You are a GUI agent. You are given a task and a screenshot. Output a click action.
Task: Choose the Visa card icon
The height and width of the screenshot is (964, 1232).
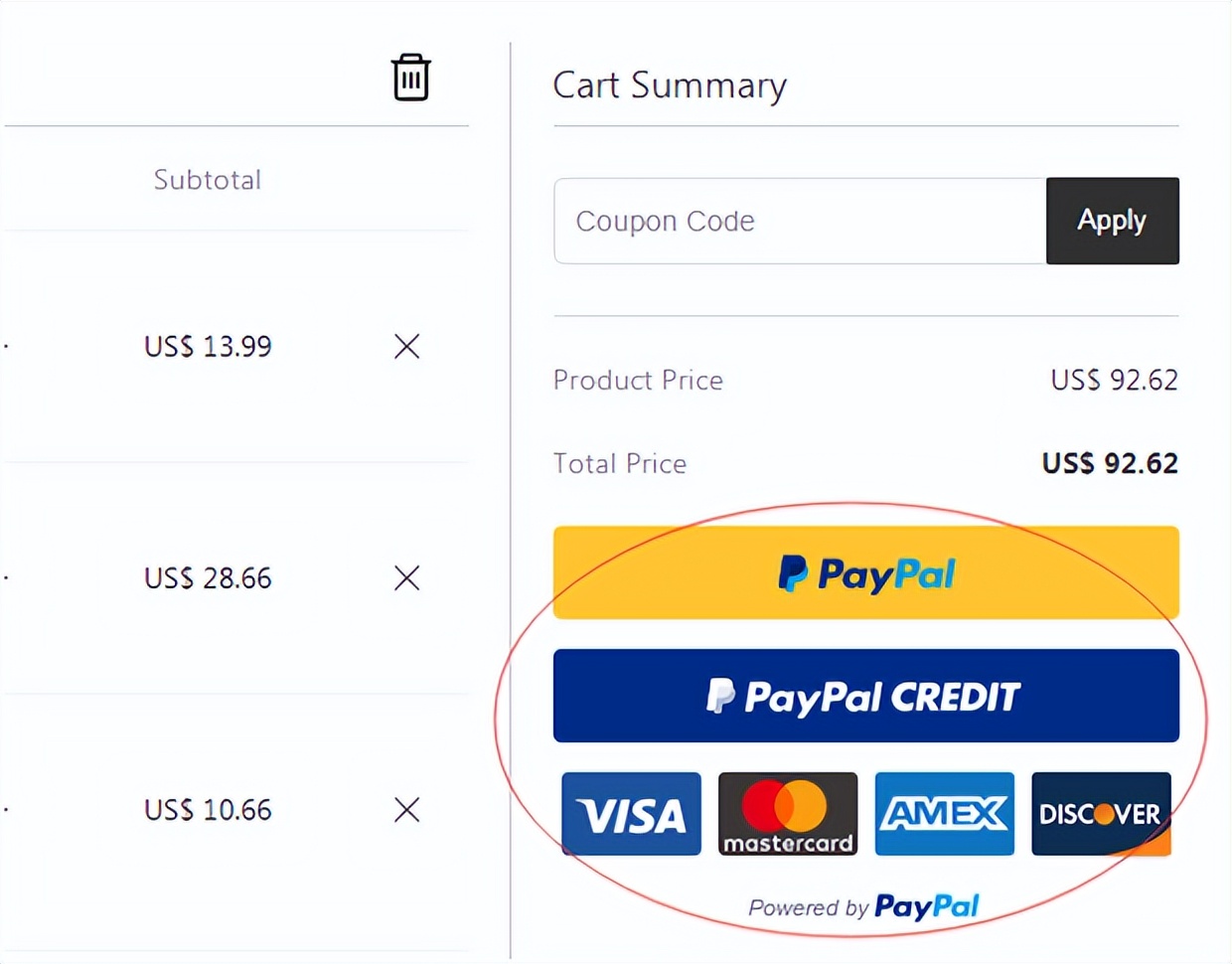click(631, 814)
